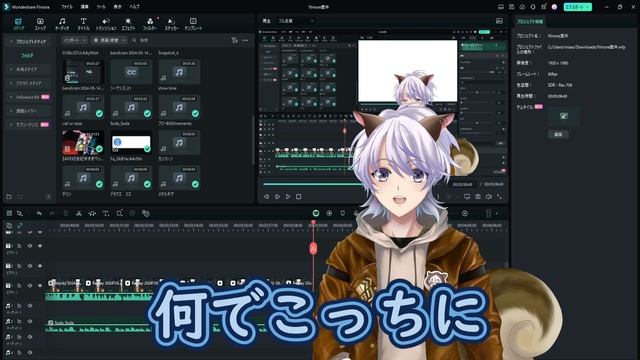Select the Folder item in media tree
Image resolution: width=640 pixels, height=360 pixels.
pos(27,56)
